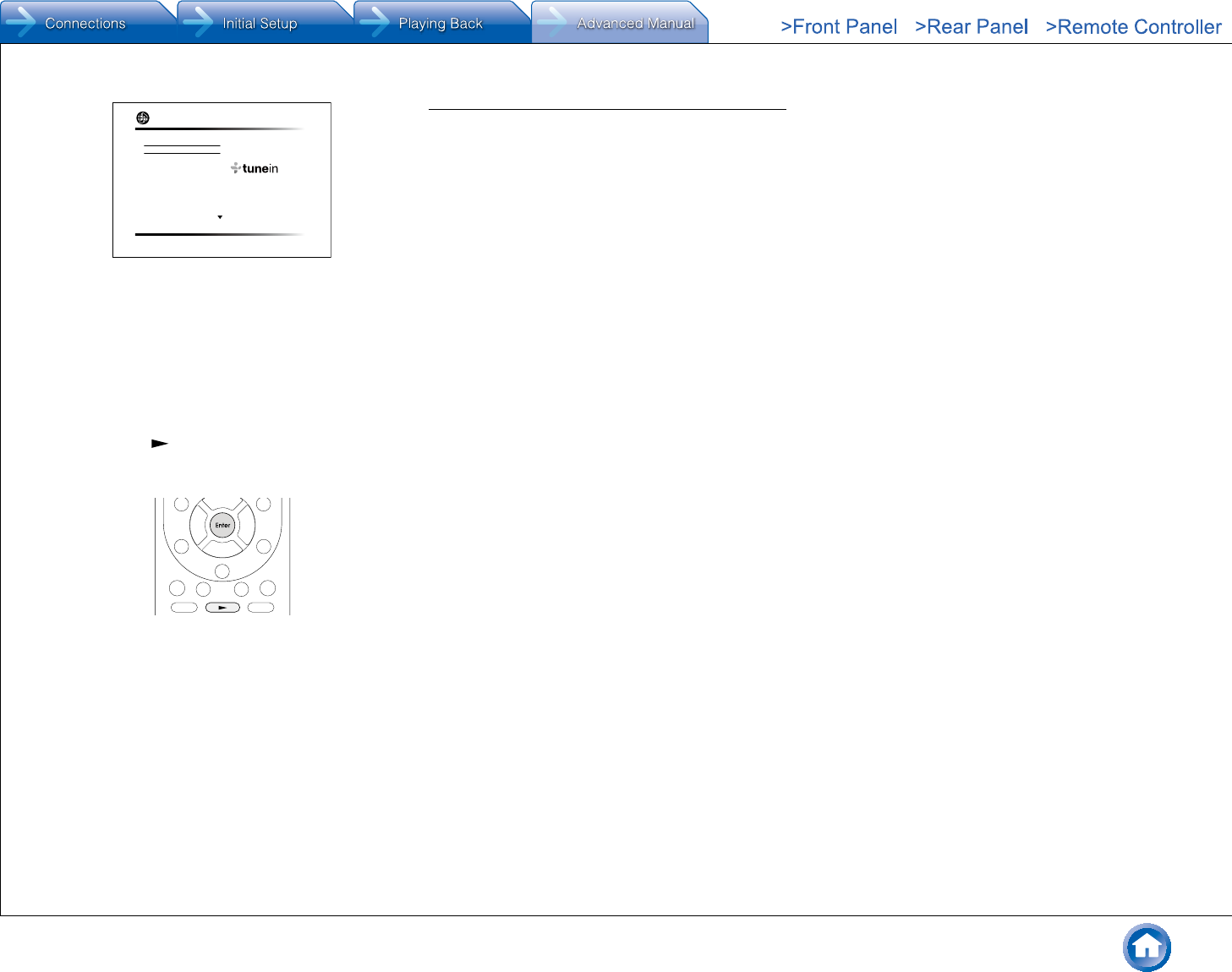Select the Advanced Manual tab
Viewport: 1232px width, 972px height.
(620, 23)
